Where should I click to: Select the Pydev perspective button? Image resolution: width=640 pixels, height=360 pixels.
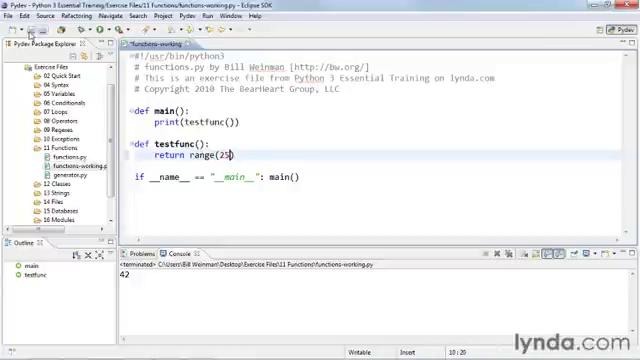point(621,30)
